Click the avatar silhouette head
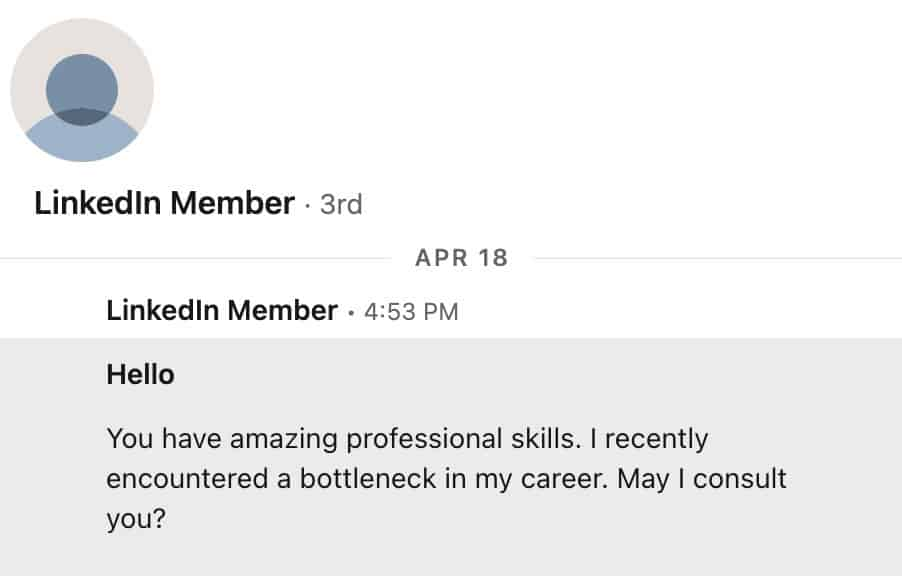The image size is (902, 576). click(82, 86)
